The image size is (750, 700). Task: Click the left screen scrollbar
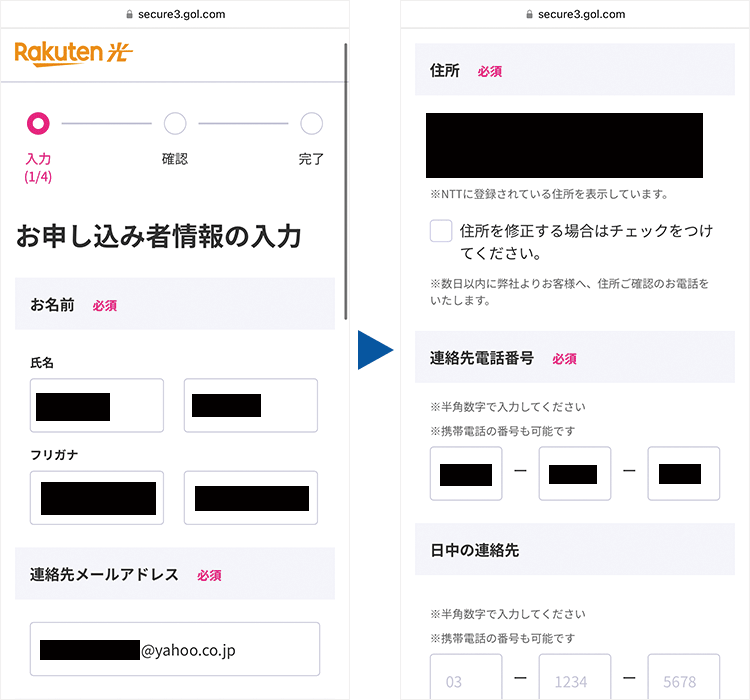pyautogui.click(x=345, y=181)
